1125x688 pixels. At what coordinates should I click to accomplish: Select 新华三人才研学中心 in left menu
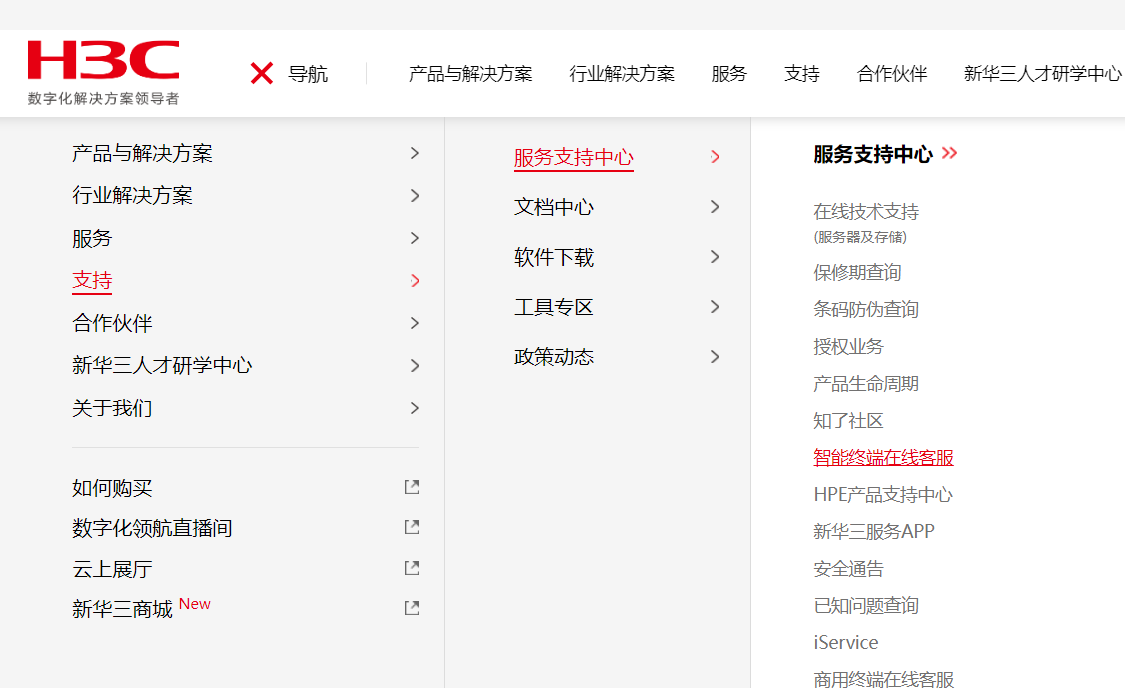pos(162,365)
